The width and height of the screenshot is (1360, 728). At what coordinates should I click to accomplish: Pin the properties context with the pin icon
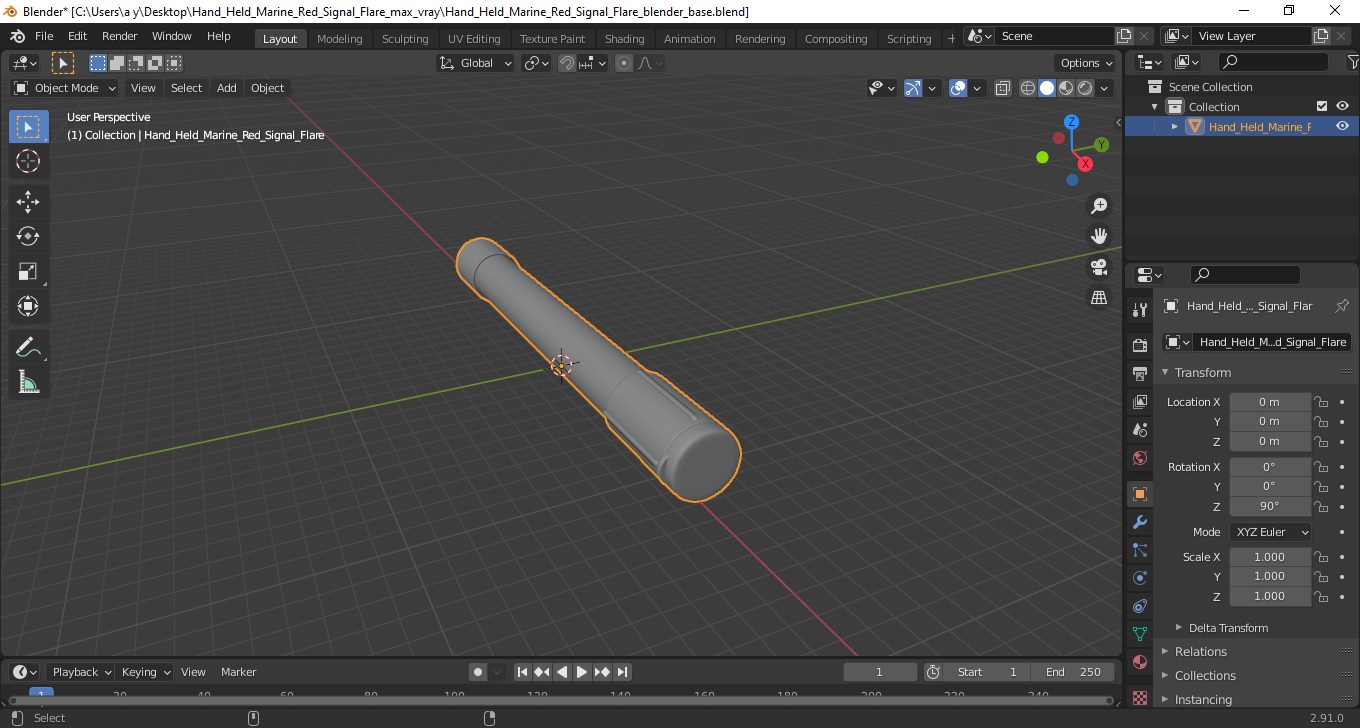1342,306
